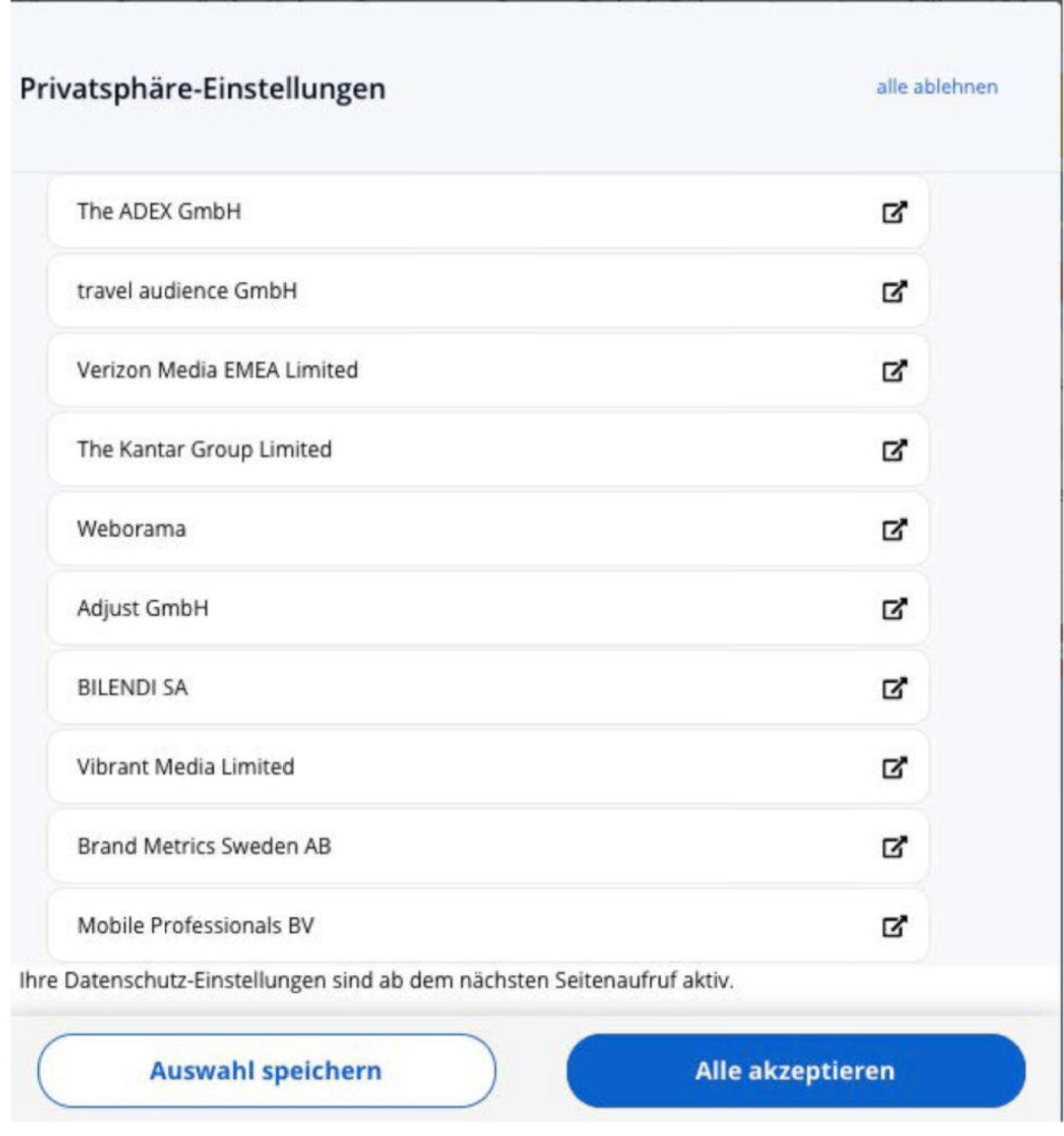Image resolution: width=1064 pixels, height=1136 pixels.
Task: Select the Weborama vendor row
Action: pyautogui.click(x=486, y=529)
